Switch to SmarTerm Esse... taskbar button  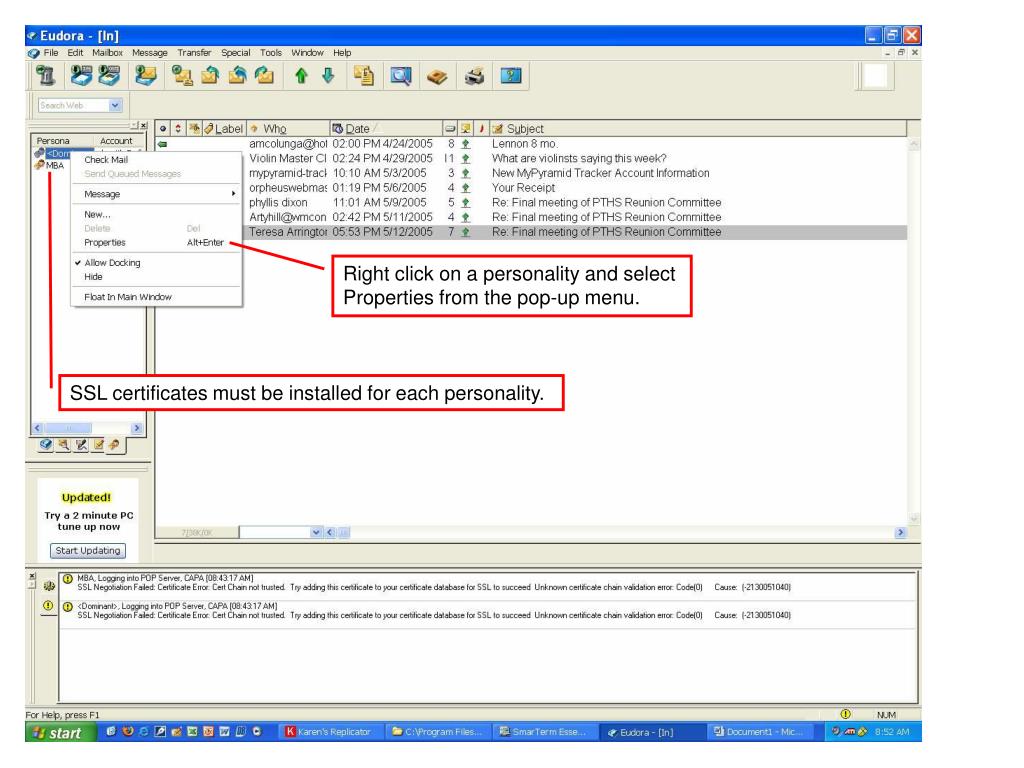[x=543, y=732]
